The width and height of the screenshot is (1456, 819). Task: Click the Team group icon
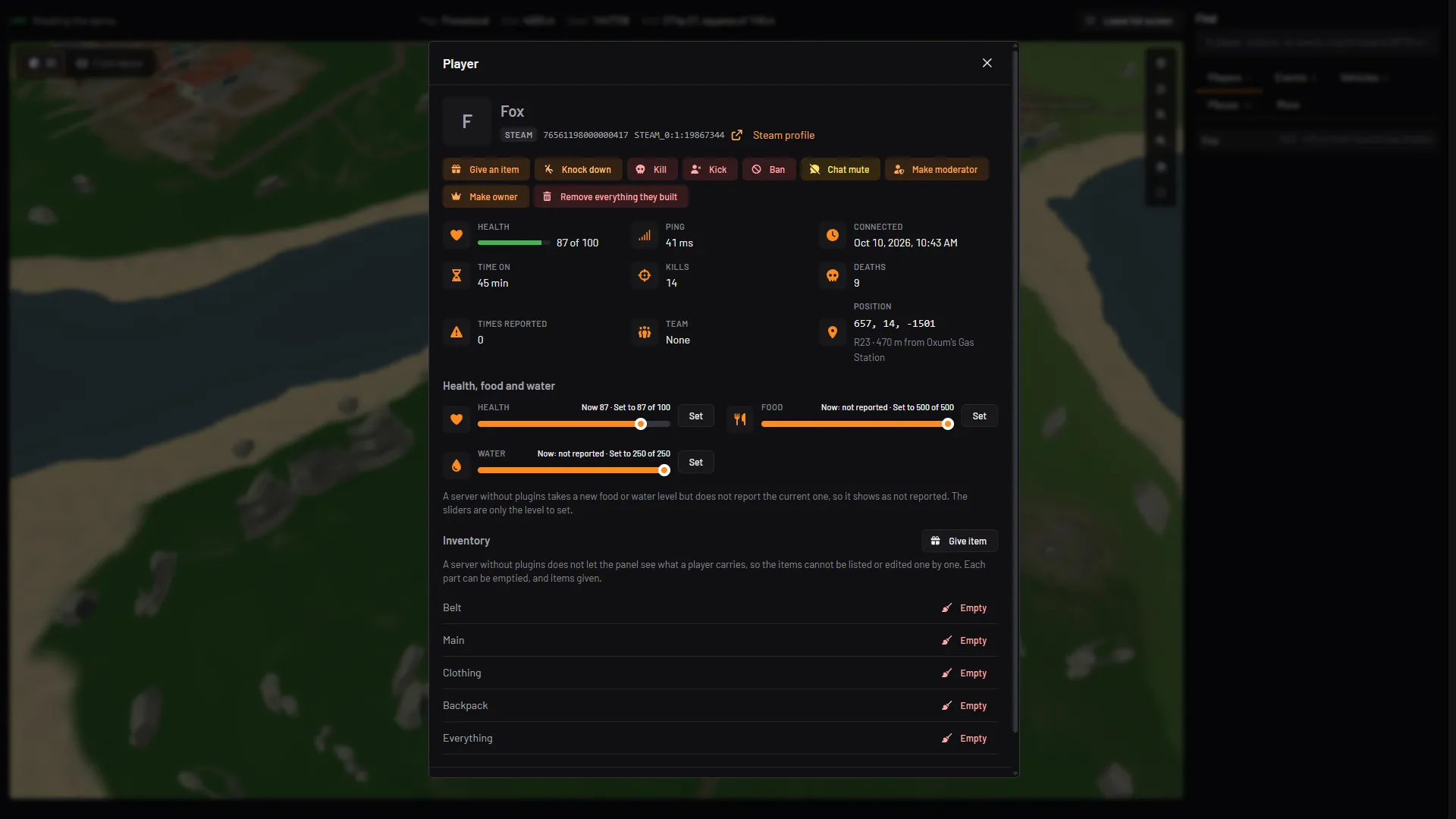tap(645, 332)
